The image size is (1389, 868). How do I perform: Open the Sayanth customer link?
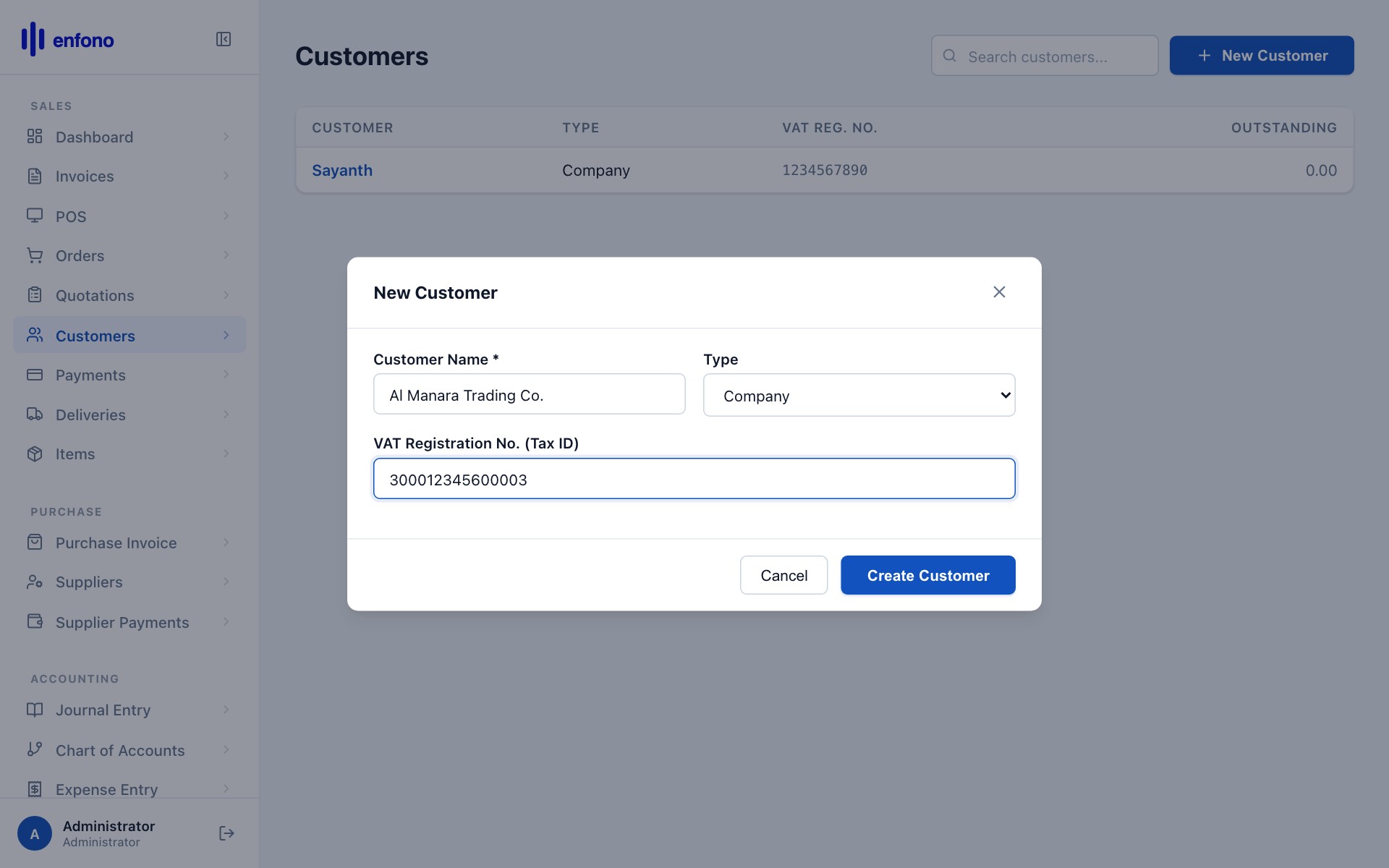click(342, 170)
